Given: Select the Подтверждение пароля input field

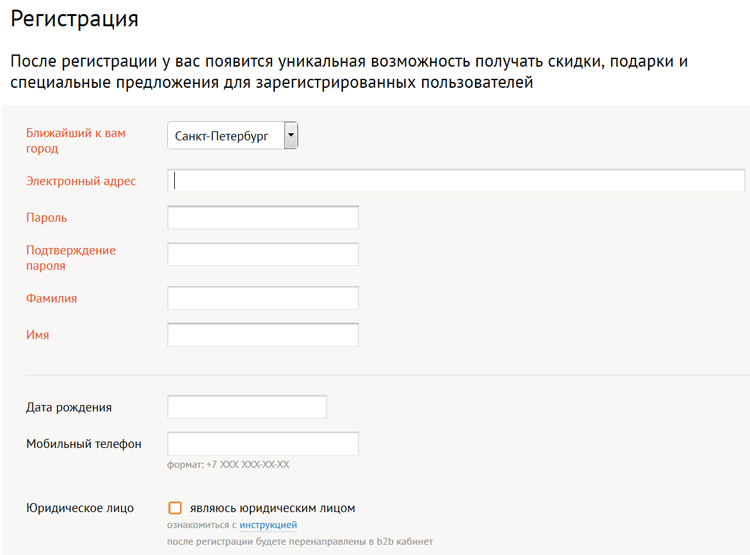Looking at the screenshot, I should (263, 255).
